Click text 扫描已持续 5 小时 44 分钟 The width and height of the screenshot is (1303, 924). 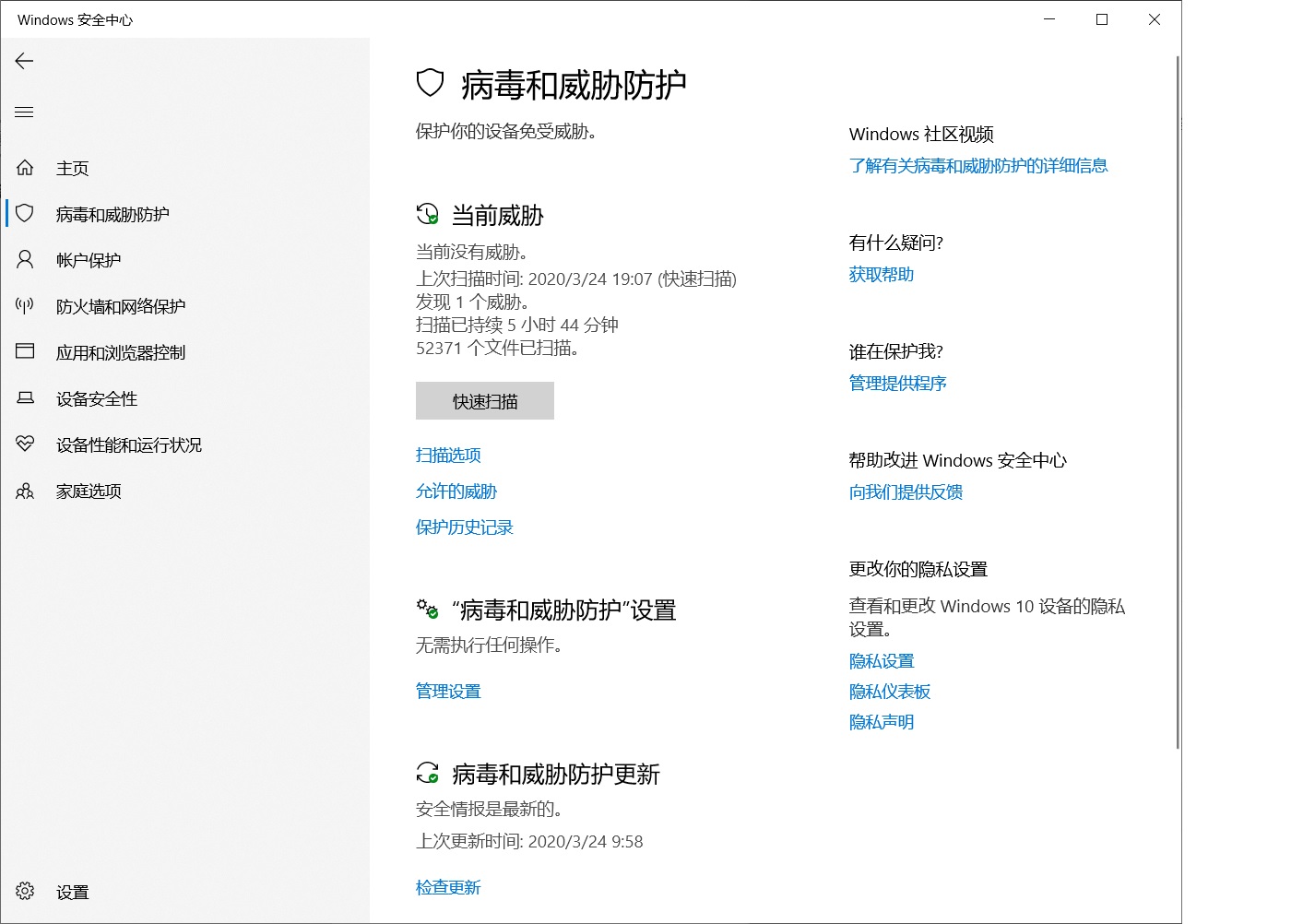pos(517,325)
